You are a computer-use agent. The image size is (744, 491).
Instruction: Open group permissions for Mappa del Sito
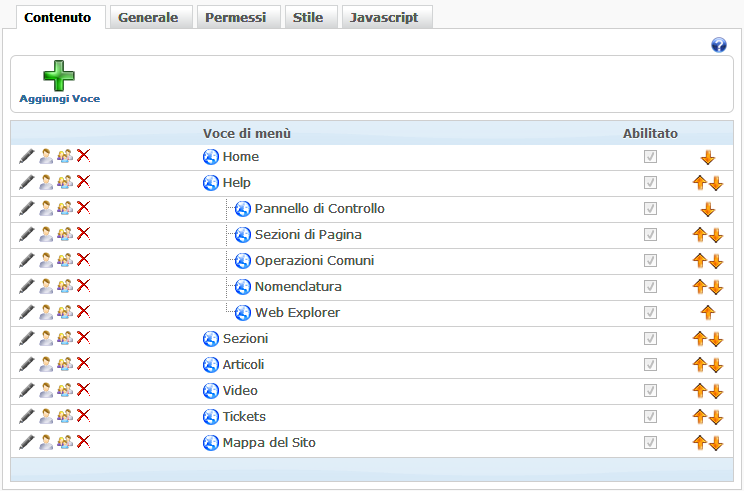65,442
